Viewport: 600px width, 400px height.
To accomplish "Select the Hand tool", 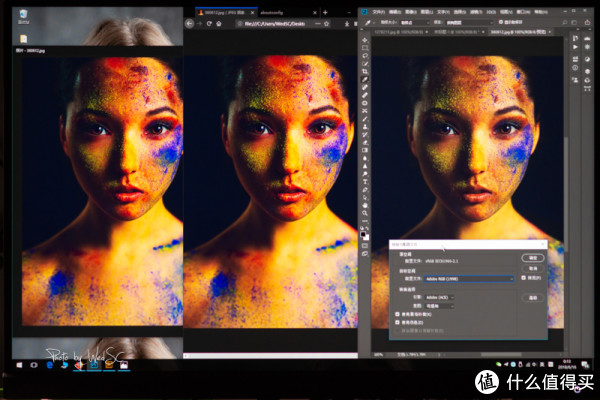I will [365, 206].
